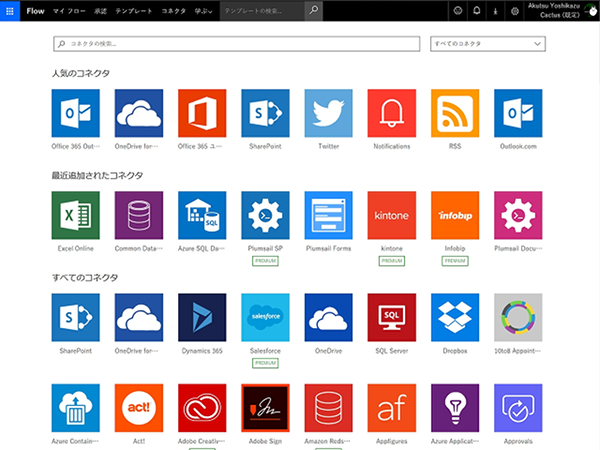Open the Approvals connector
The width and height of the screenshot is (600, 450).
(518, 408)
